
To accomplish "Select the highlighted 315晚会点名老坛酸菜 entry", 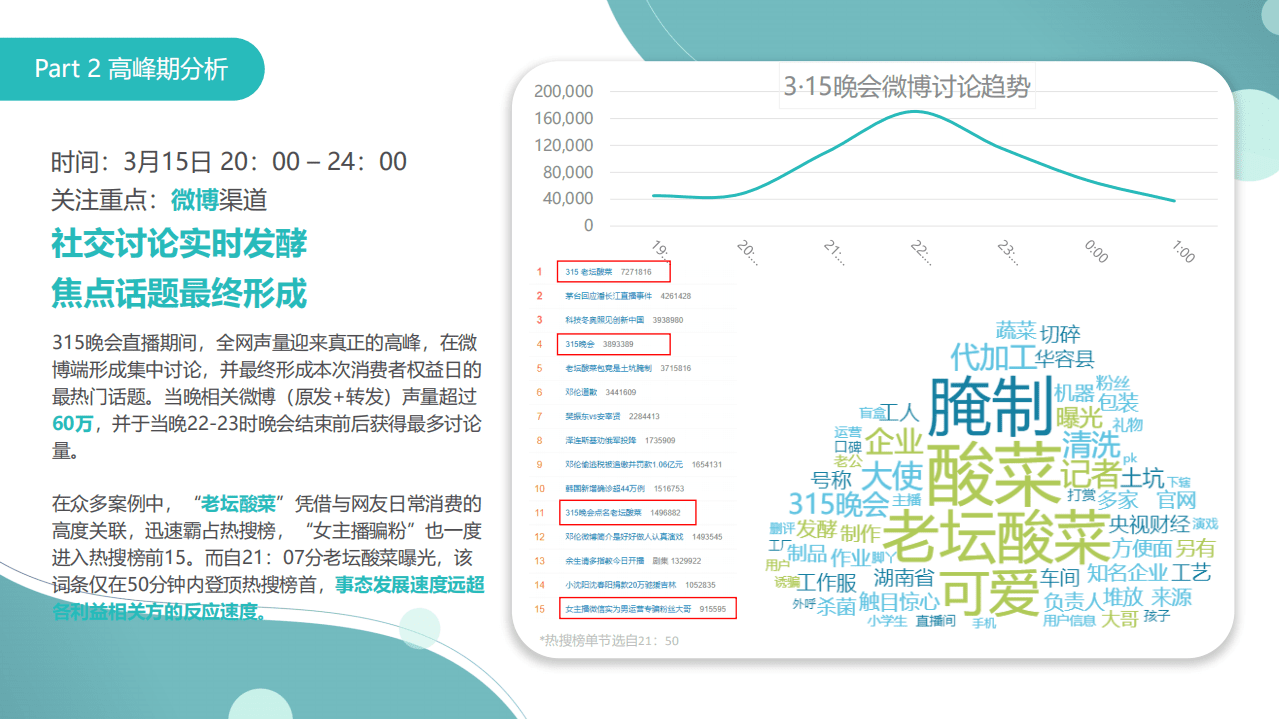I will 626,512.
